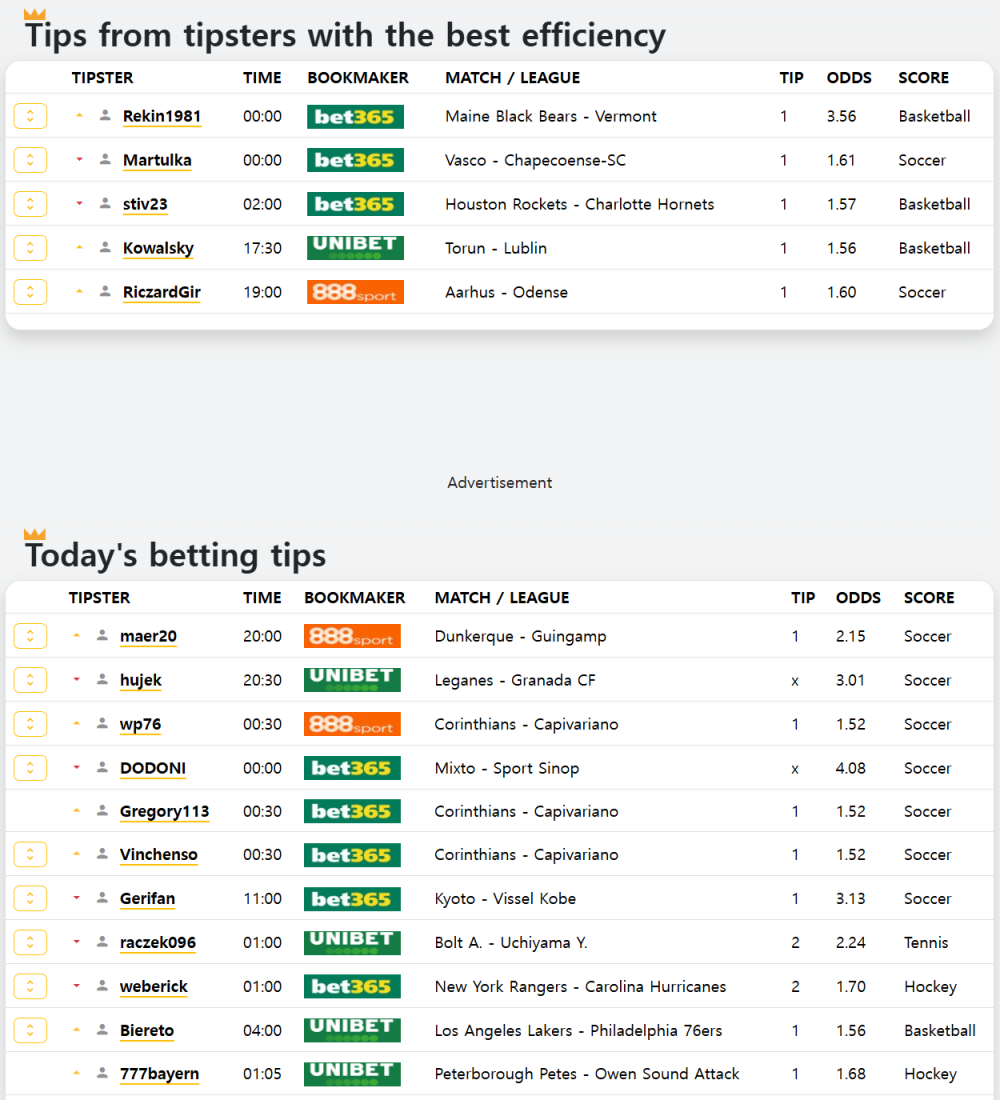Click Unibet logo in Kowalsky row
The height and width of the screenshot is (1100, 1000).
(355, 248)
